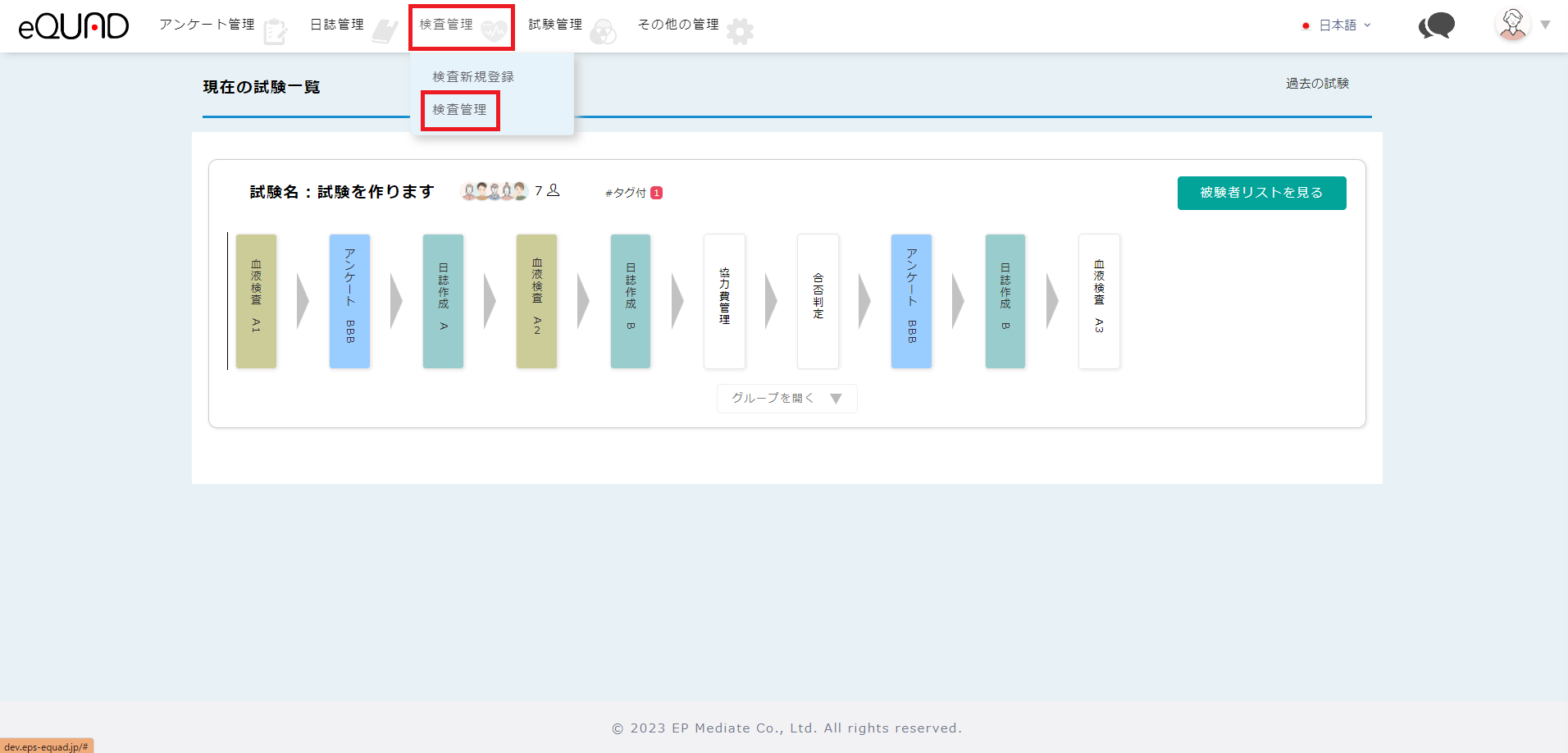Click the survey management clipboard icon
The image size is (1568, 753).
276,31
